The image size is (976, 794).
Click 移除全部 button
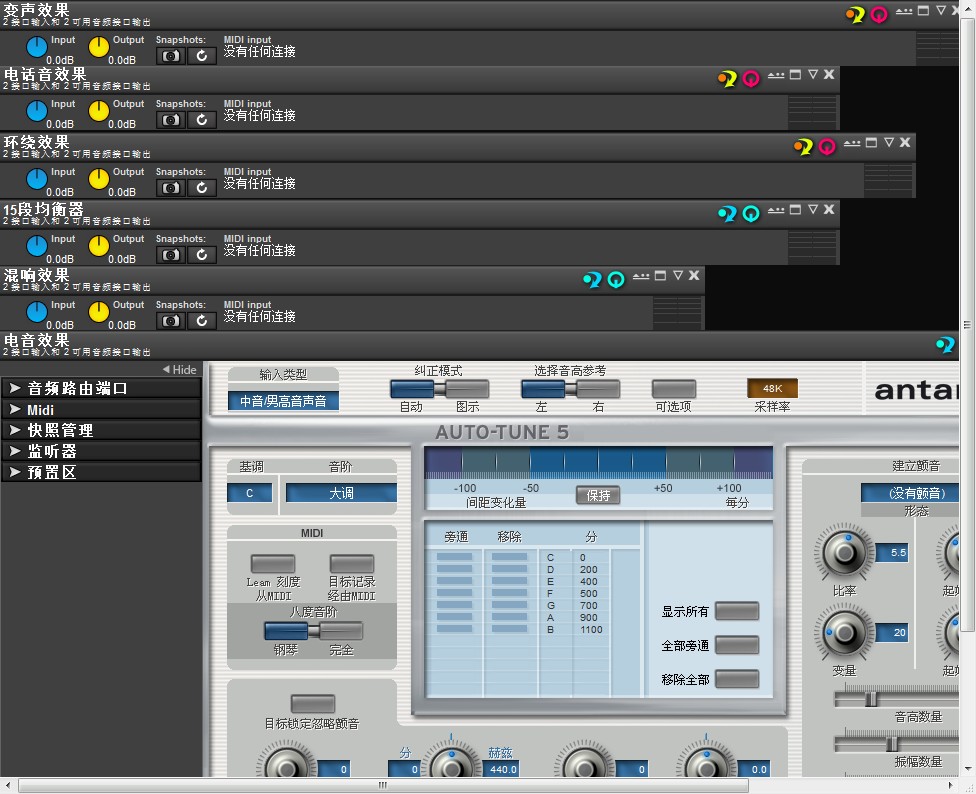(737, 679)
